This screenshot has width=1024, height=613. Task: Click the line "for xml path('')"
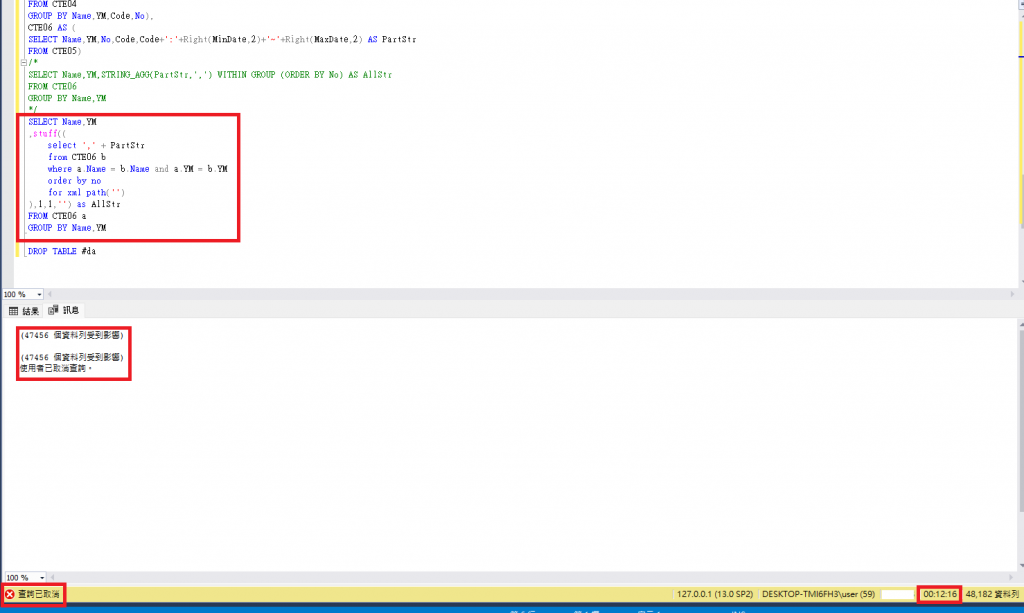[x=86, y=192]
